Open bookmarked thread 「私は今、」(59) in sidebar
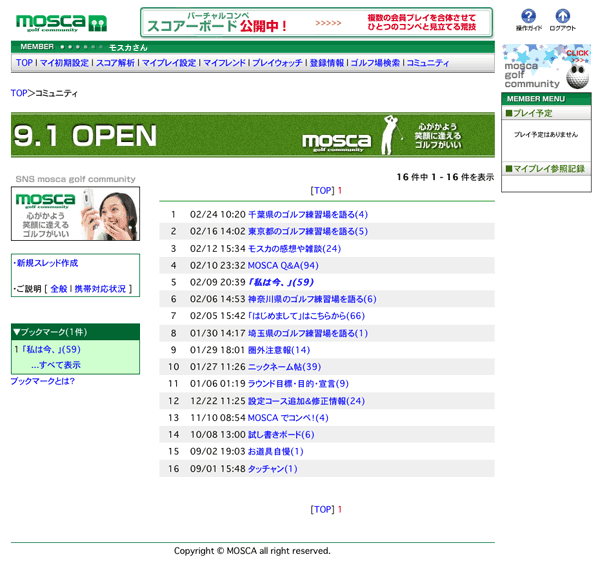Image resolution: width=600 pixels, height=581 pixels. click(50, 349)
